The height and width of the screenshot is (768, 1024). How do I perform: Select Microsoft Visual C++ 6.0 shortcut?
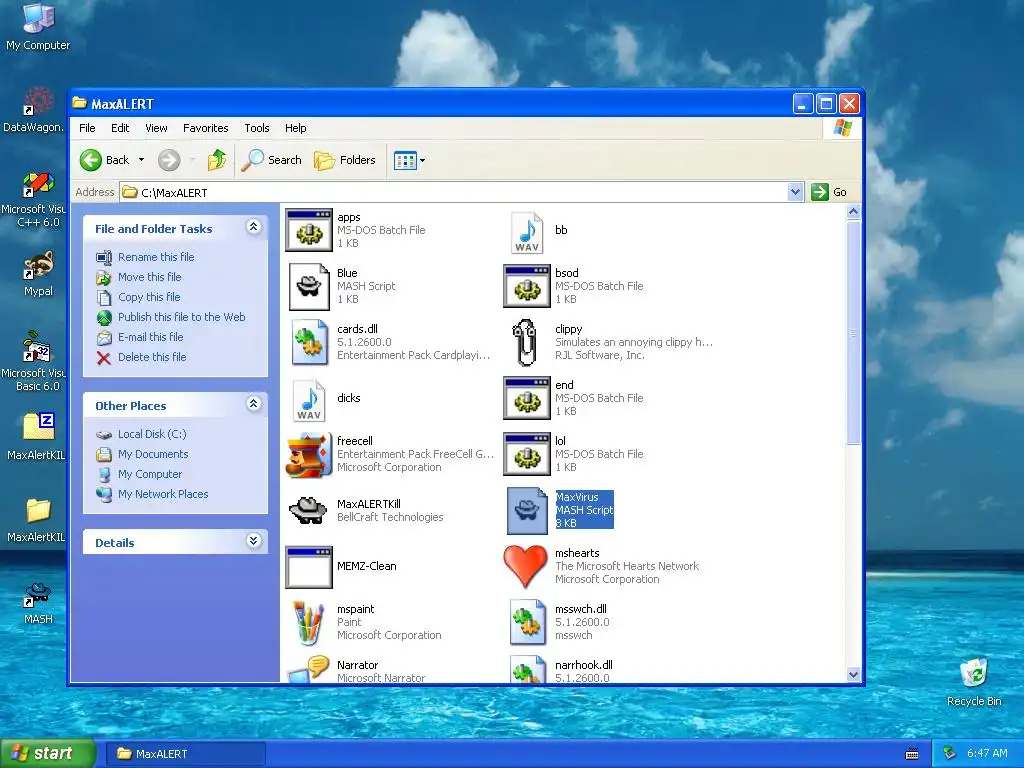[x=36, y=199]
